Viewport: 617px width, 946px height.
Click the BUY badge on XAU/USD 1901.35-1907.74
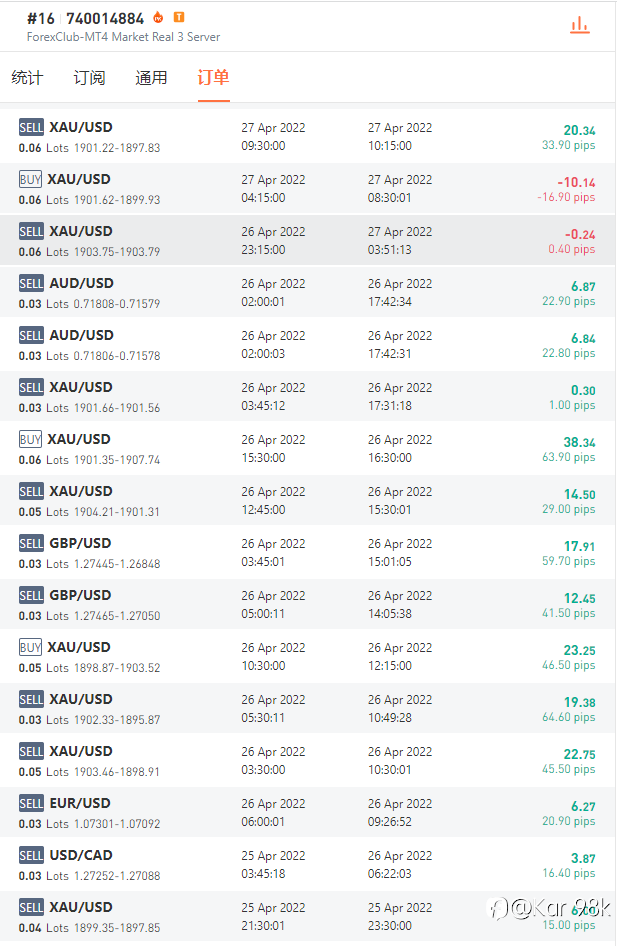pyautogui.click(x=31, y=439)
